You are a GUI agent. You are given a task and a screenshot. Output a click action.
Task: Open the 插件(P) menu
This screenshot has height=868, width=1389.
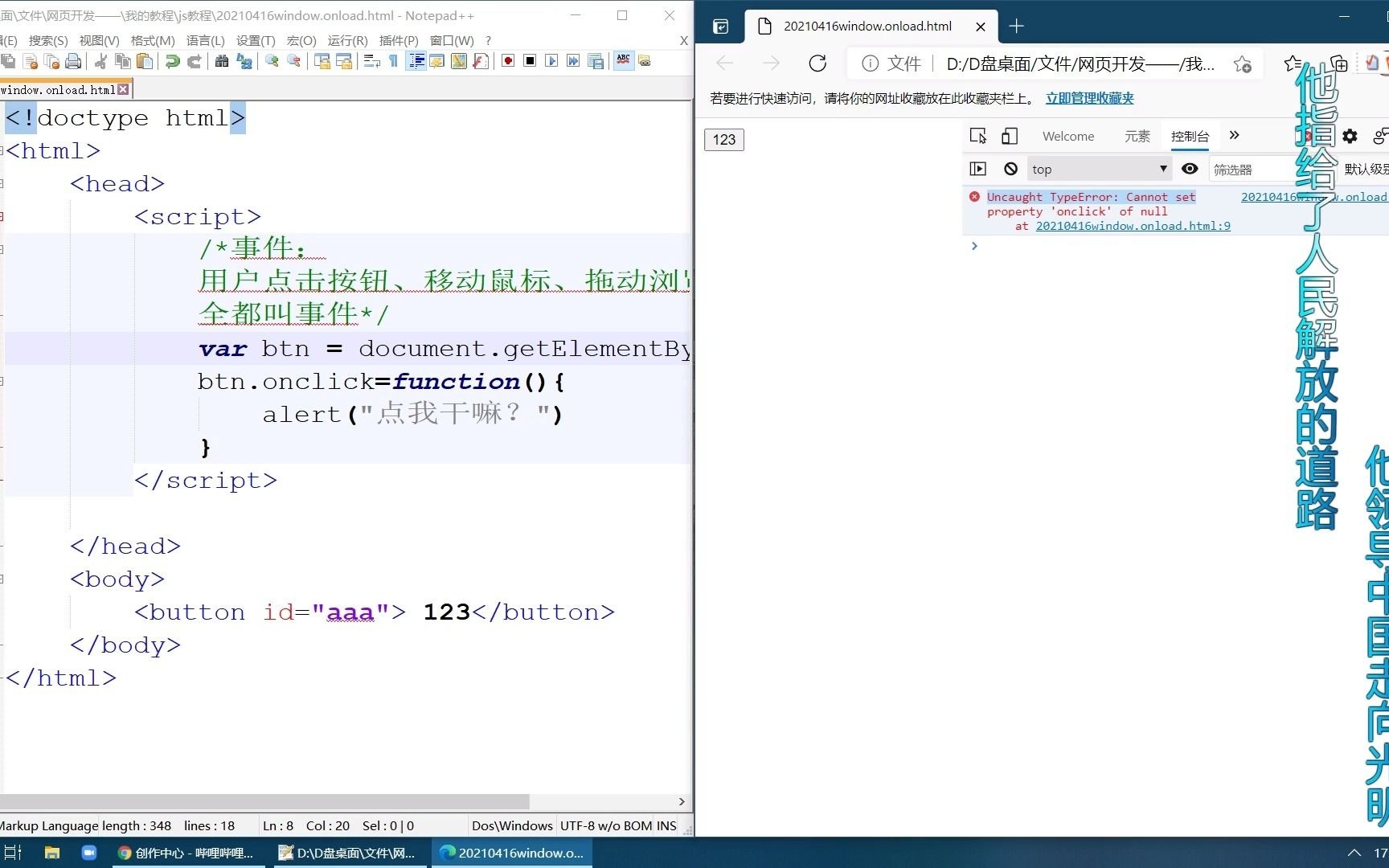tap(399, 40)
